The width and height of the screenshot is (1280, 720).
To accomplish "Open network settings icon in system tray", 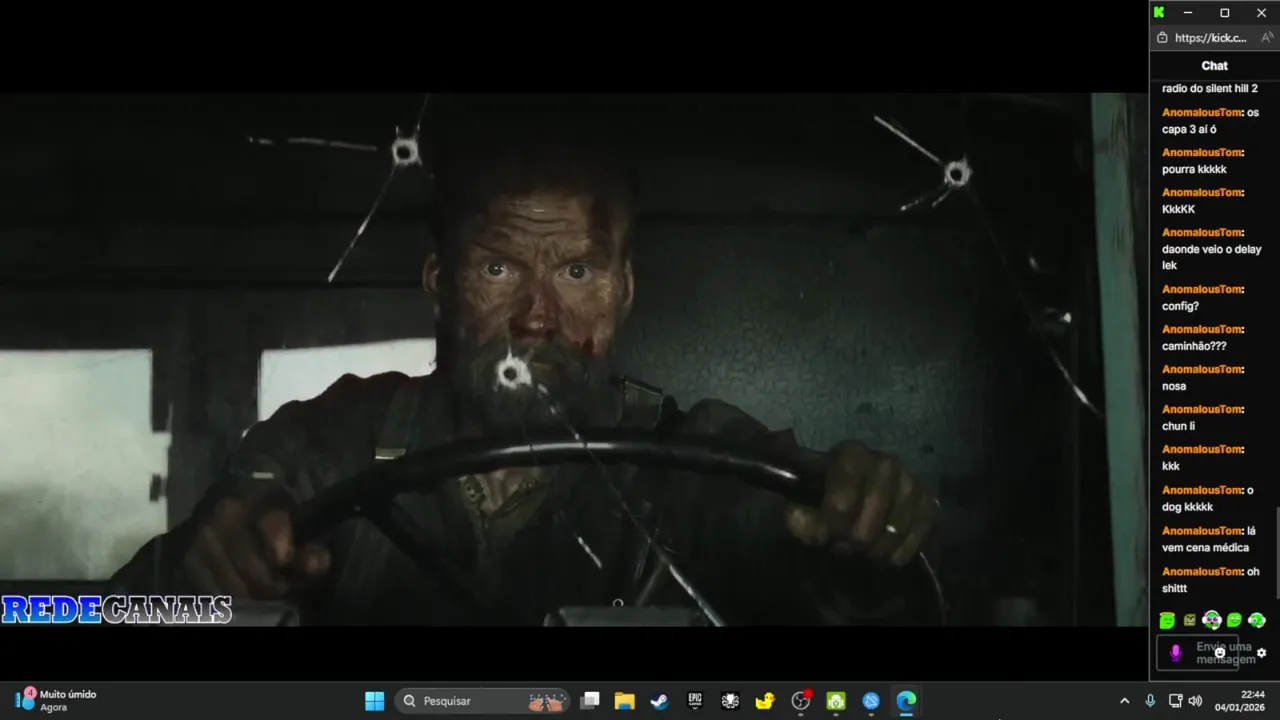I will click(1175, 701).
